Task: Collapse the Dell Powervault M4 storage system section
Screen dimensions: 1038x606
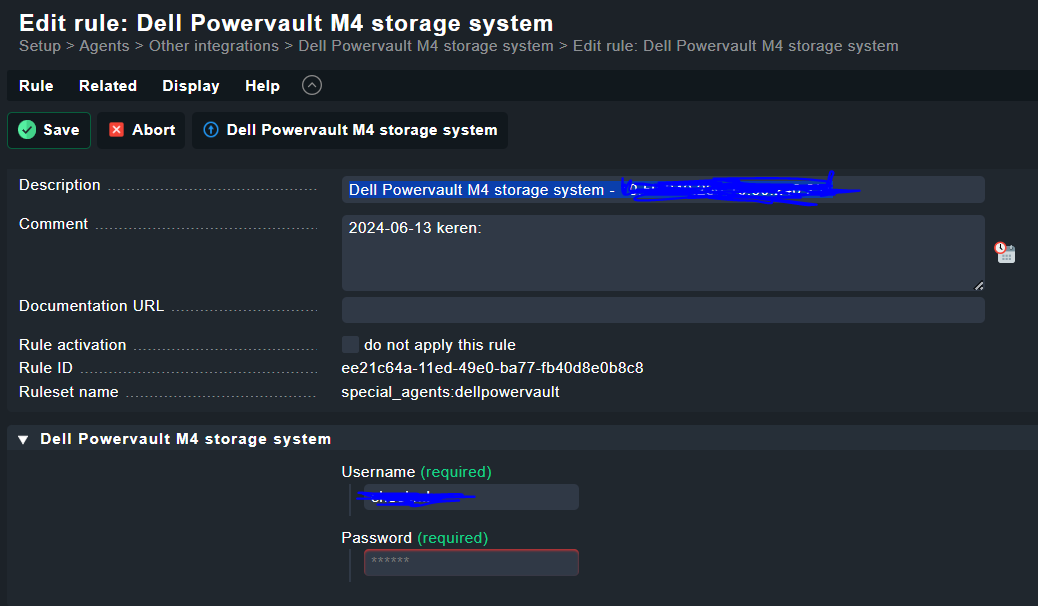Action: point(23,440)
